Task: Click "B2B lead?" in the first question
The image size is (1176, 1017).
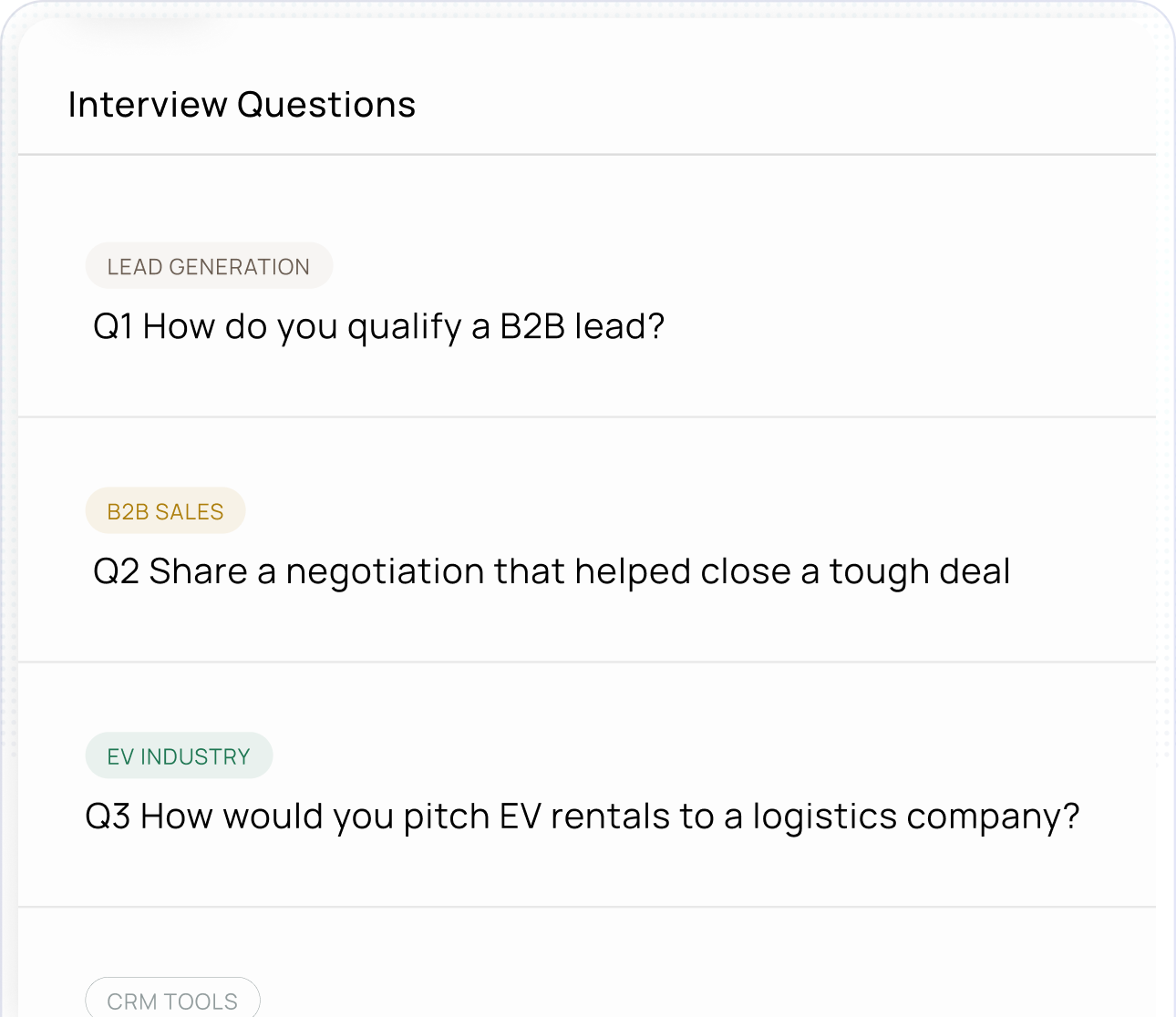Action: tap(582, 326)
